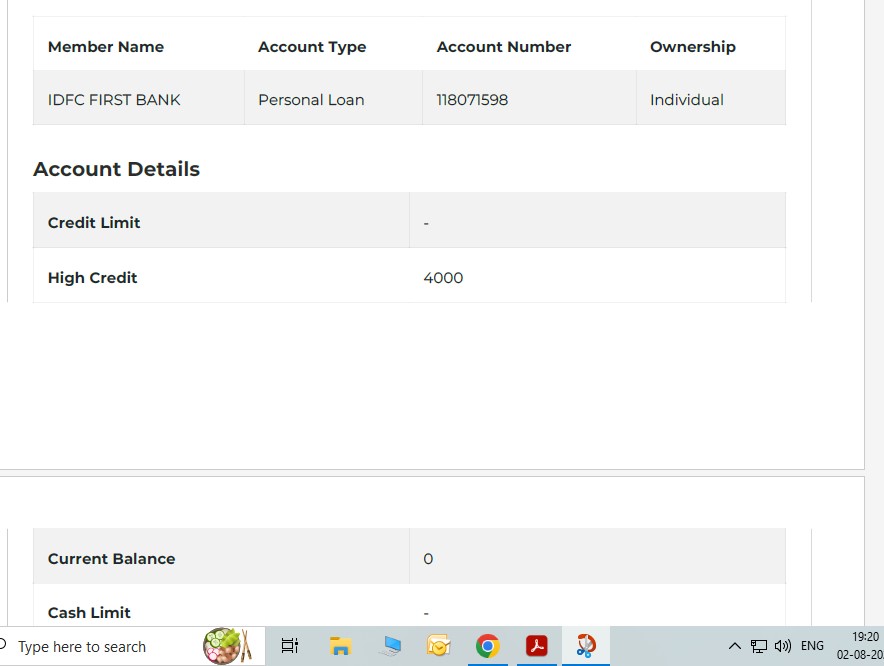Click the Current Balance row label
The image size is (884, 666).
(111, 559)
